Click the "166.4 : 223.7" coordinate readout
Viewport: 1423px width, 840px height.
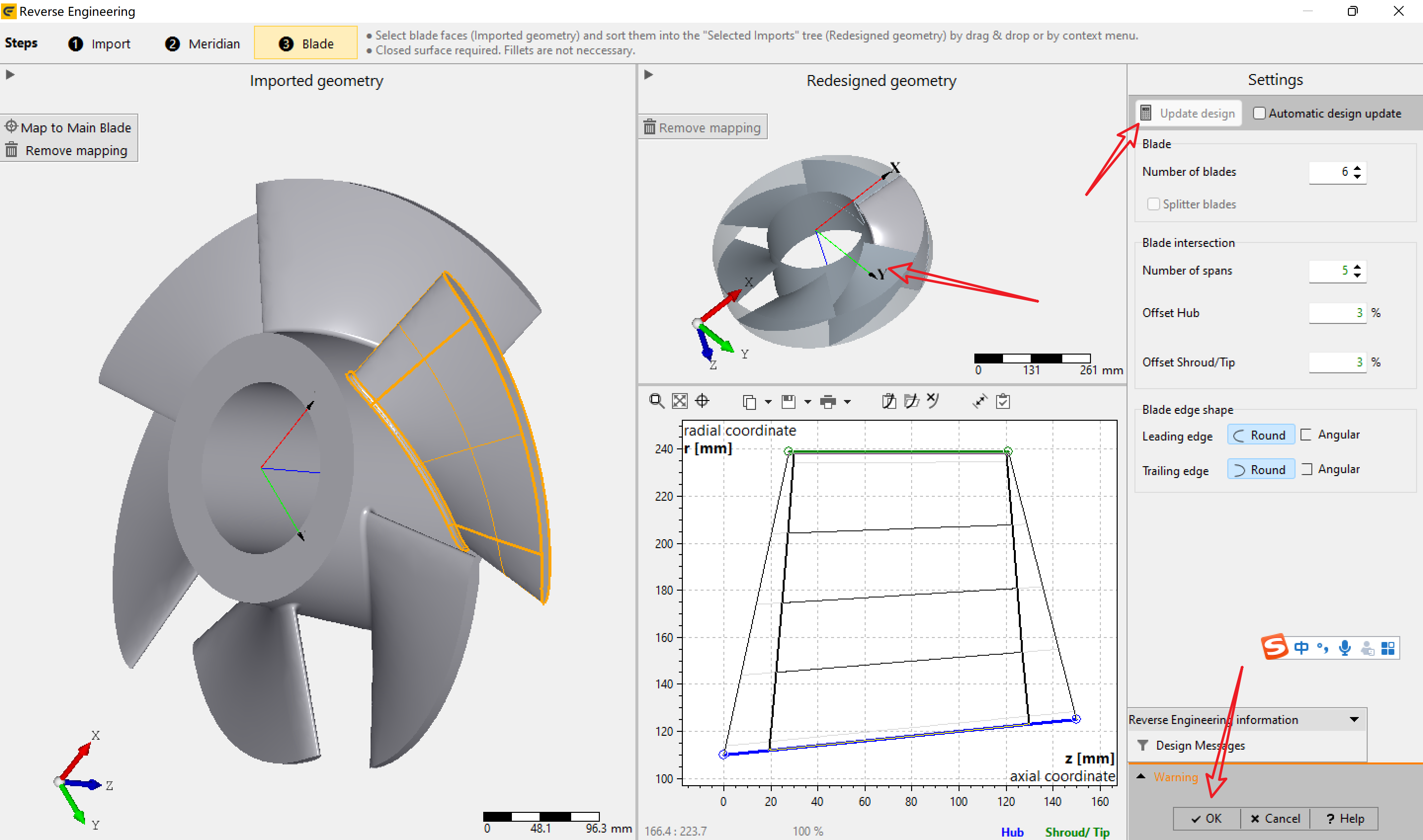click(675, 831)
